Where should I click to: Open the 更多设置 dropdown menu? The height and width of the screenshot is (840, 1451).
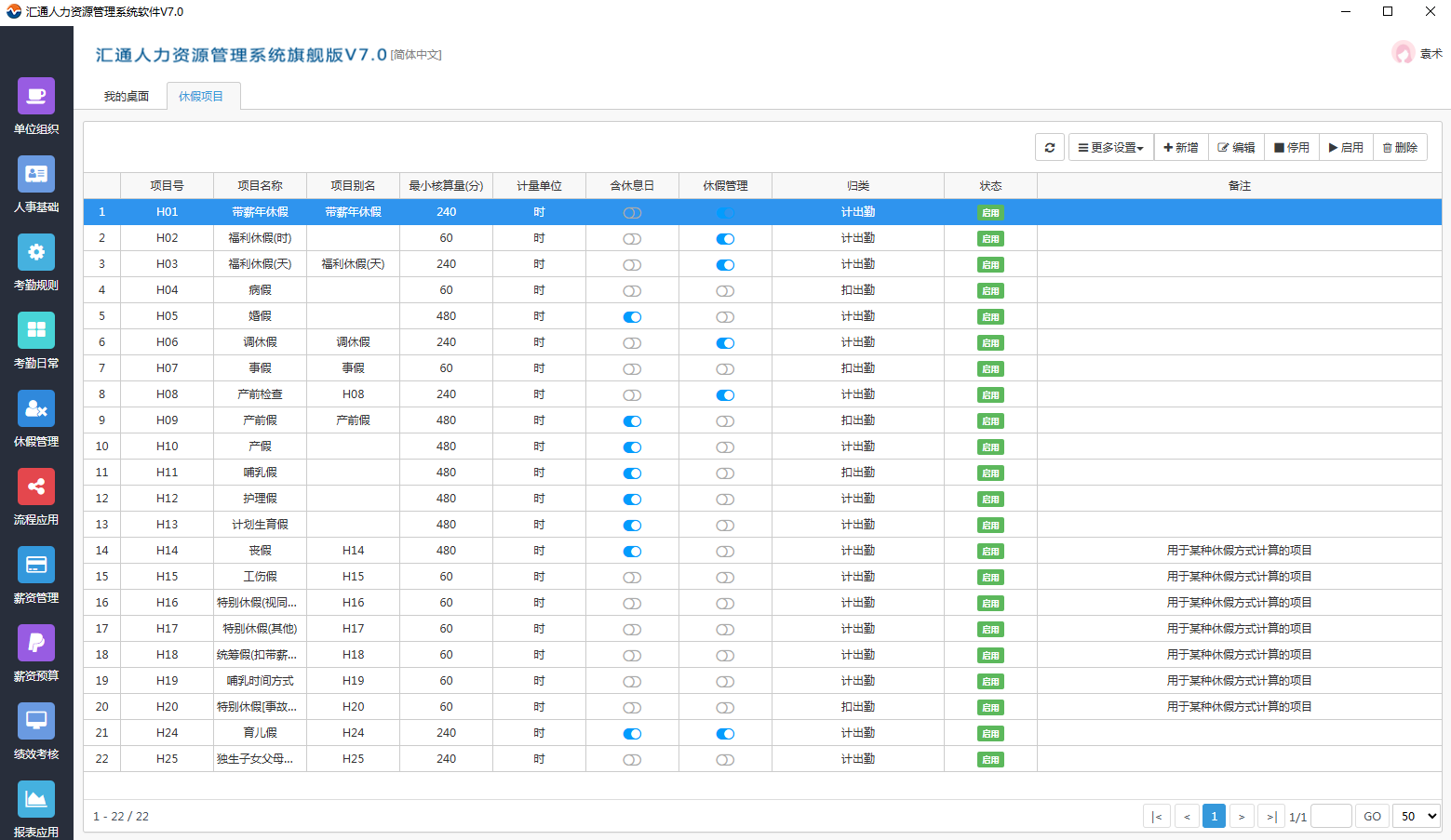coord(1109,146)
